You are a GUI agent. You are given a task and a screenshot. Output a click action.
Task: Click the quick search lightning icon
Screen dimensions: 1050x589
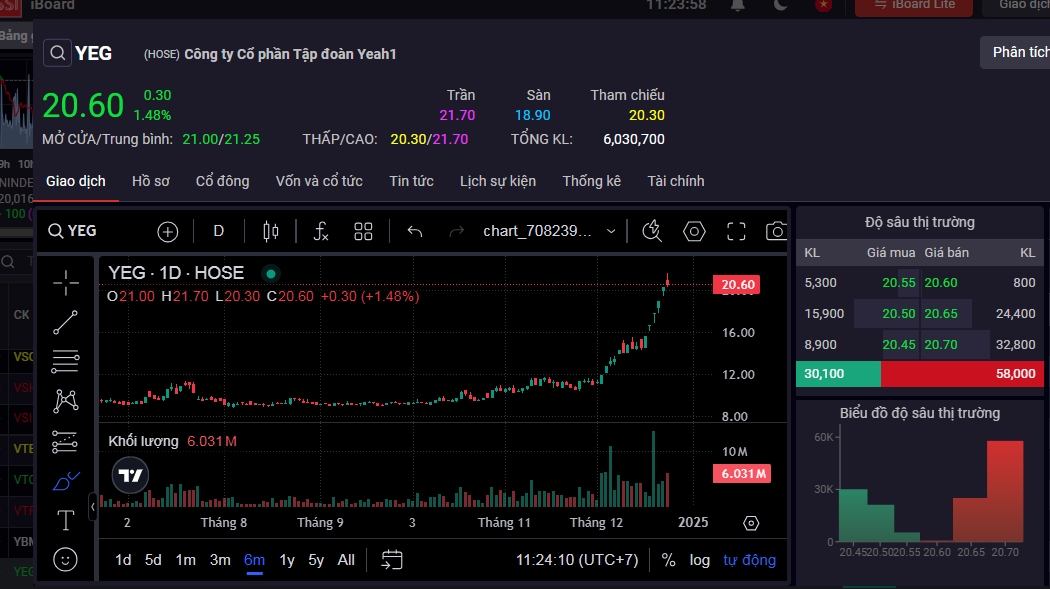[x=652, y=232]
